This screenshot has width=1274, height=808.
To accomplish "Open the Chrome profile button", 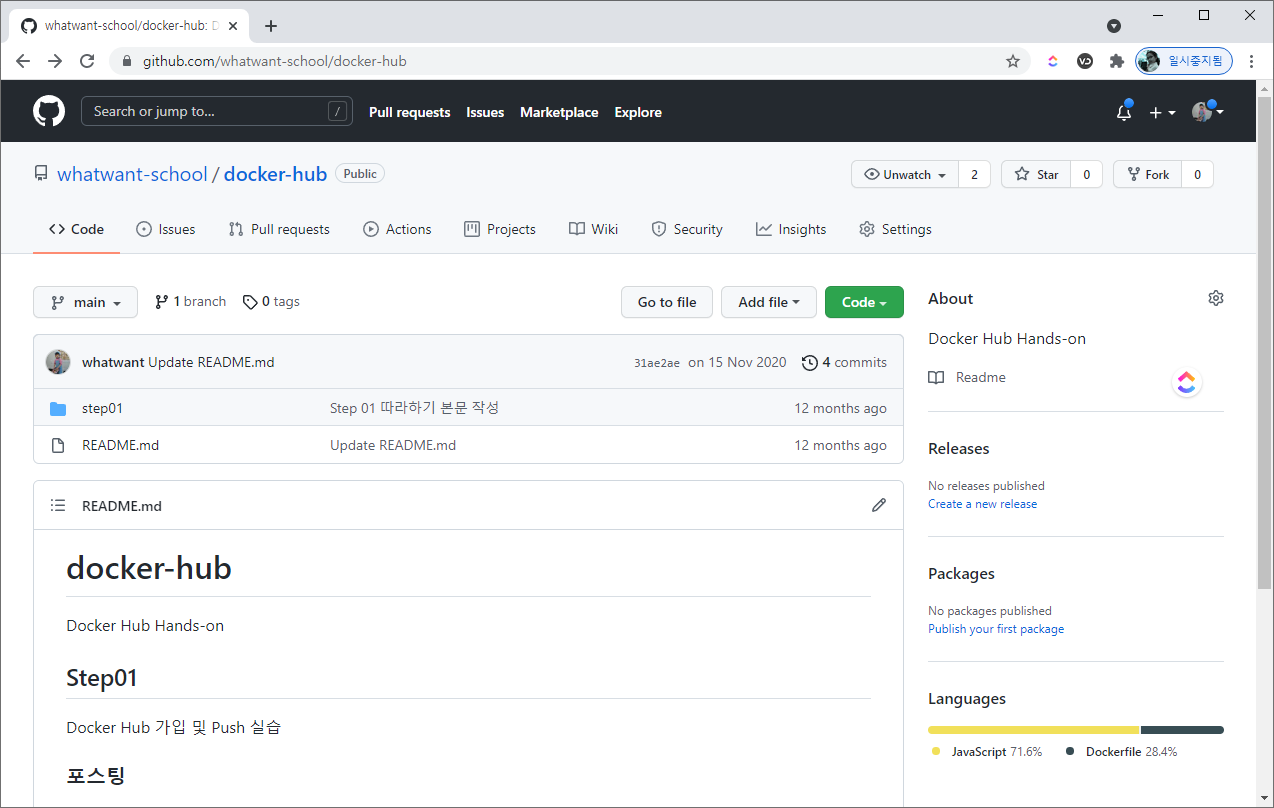I will coord(1184,61).
